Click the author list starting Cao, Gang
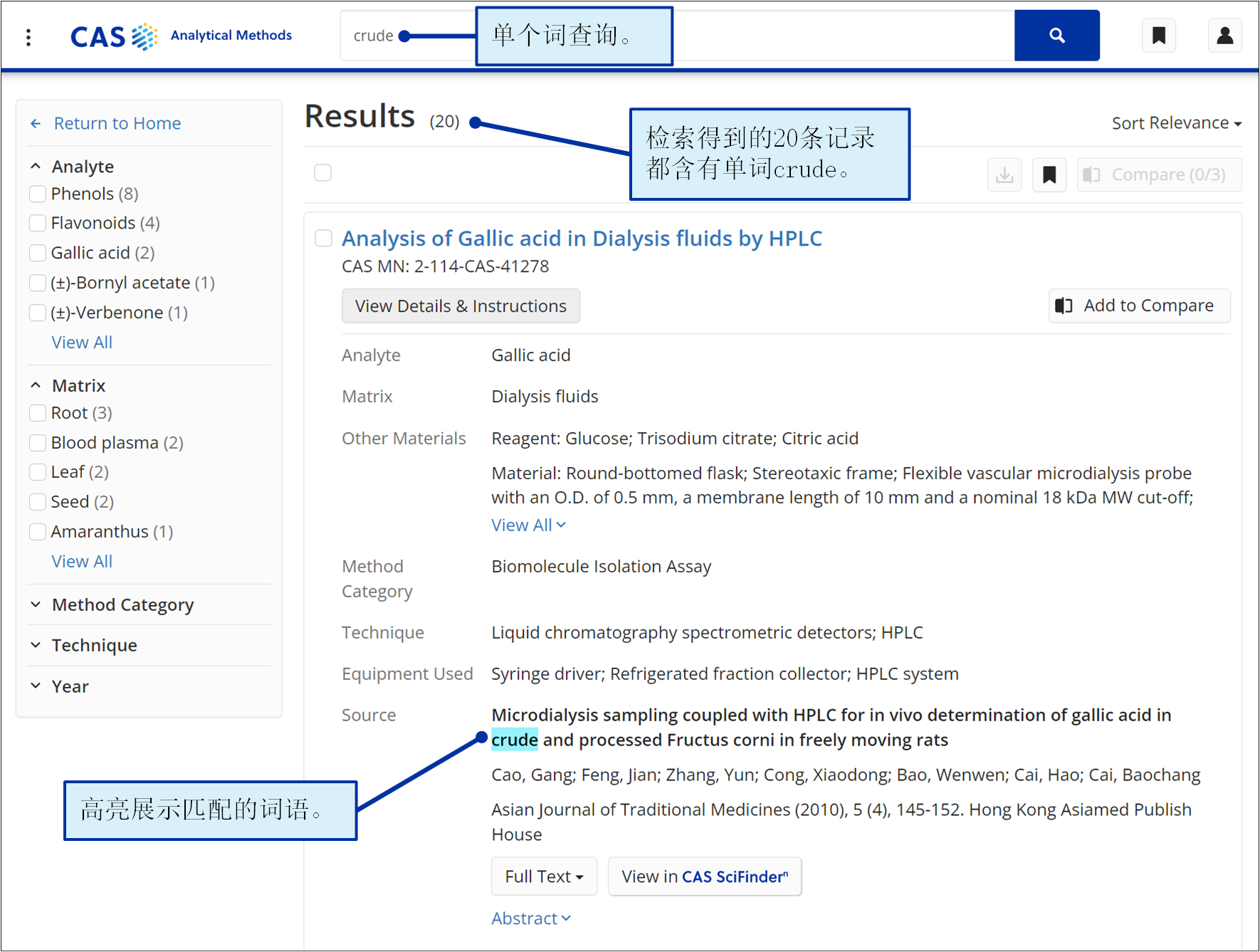 (x=846, y=775)
